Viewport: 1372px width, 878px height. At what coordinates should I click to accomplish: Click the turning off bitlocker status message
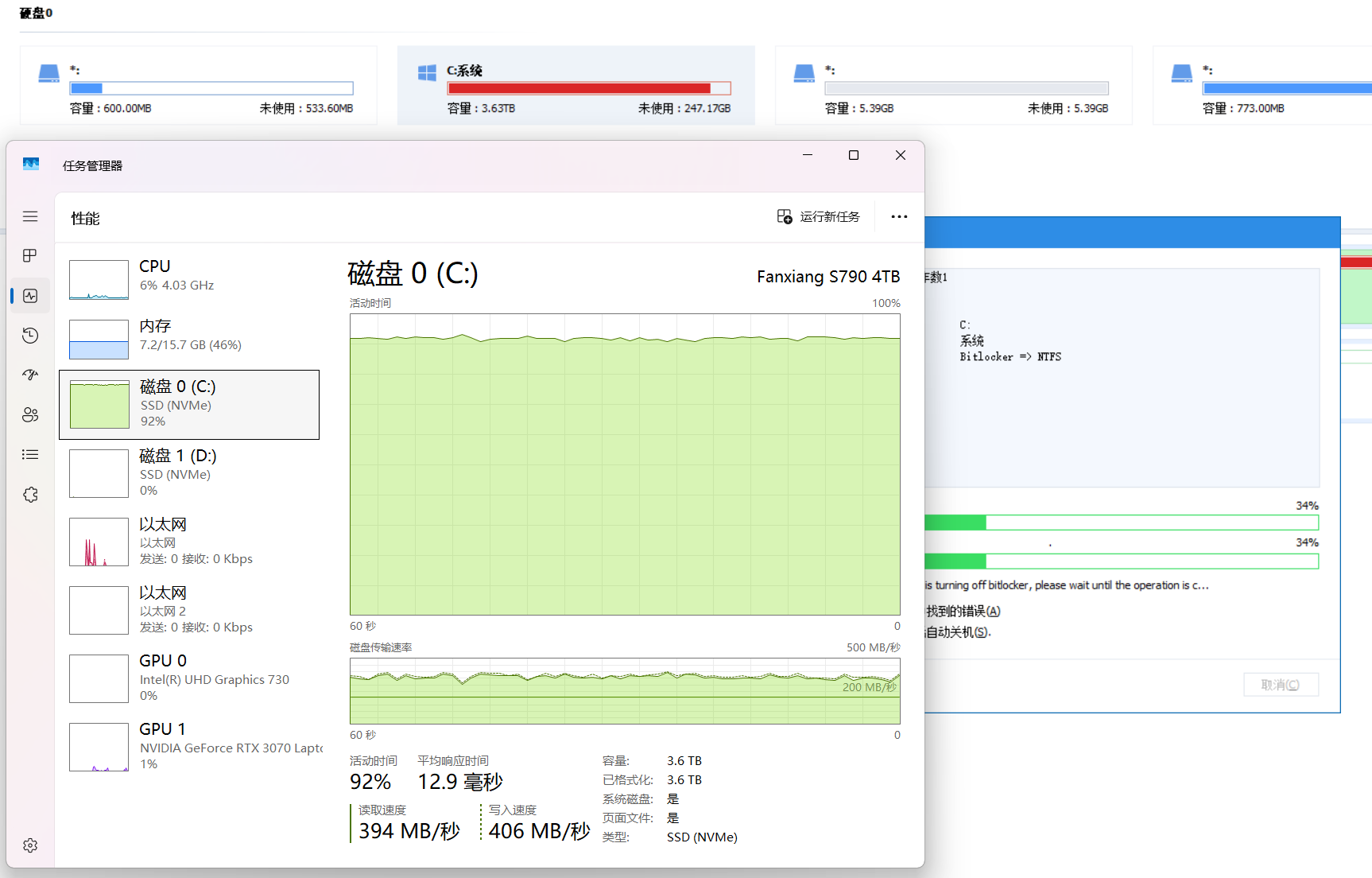pos(1067,585)
